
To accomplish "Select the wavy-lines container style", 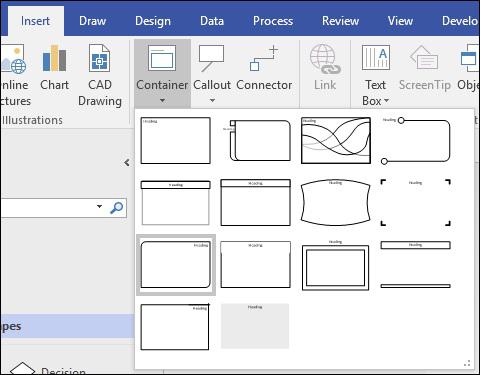I will coord(336,140).
